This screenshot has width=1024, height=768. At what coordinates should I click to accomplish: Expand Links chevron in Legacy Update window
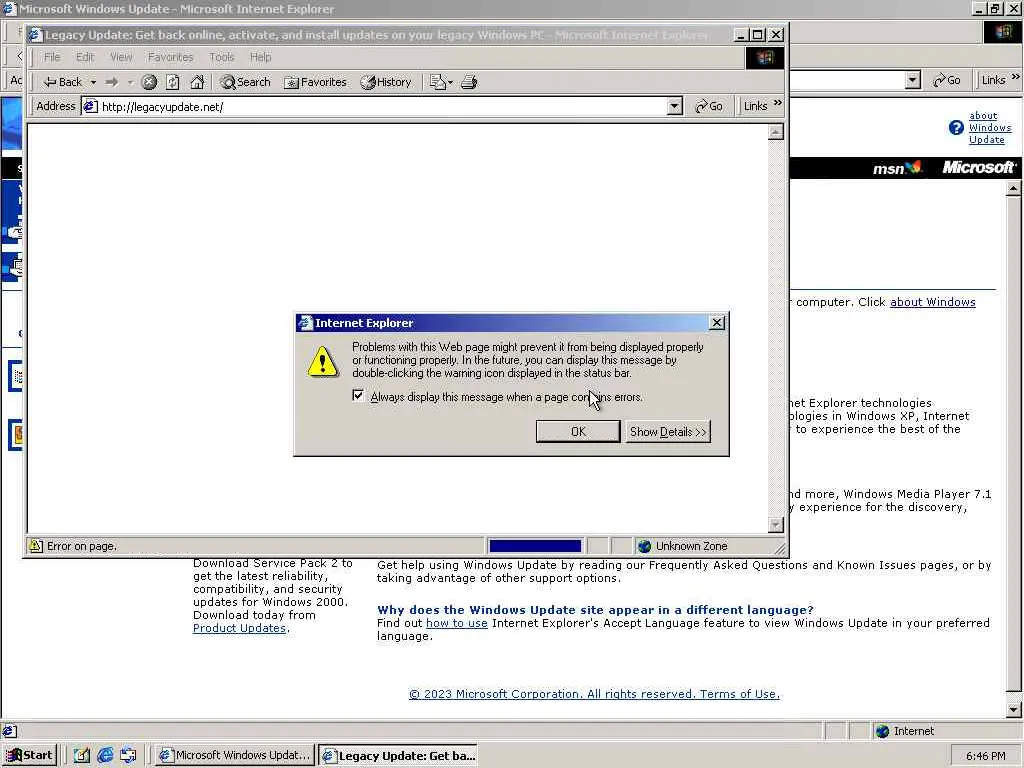click(777, 103)
